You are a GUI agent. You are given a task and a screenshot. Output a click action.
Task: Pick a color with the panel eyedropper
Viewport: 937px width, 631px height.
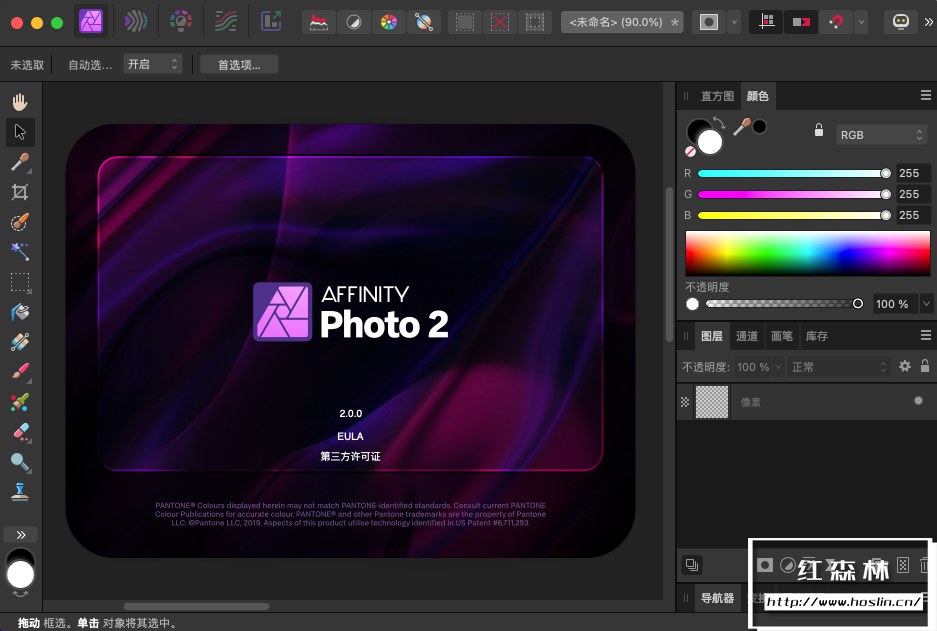742,126
